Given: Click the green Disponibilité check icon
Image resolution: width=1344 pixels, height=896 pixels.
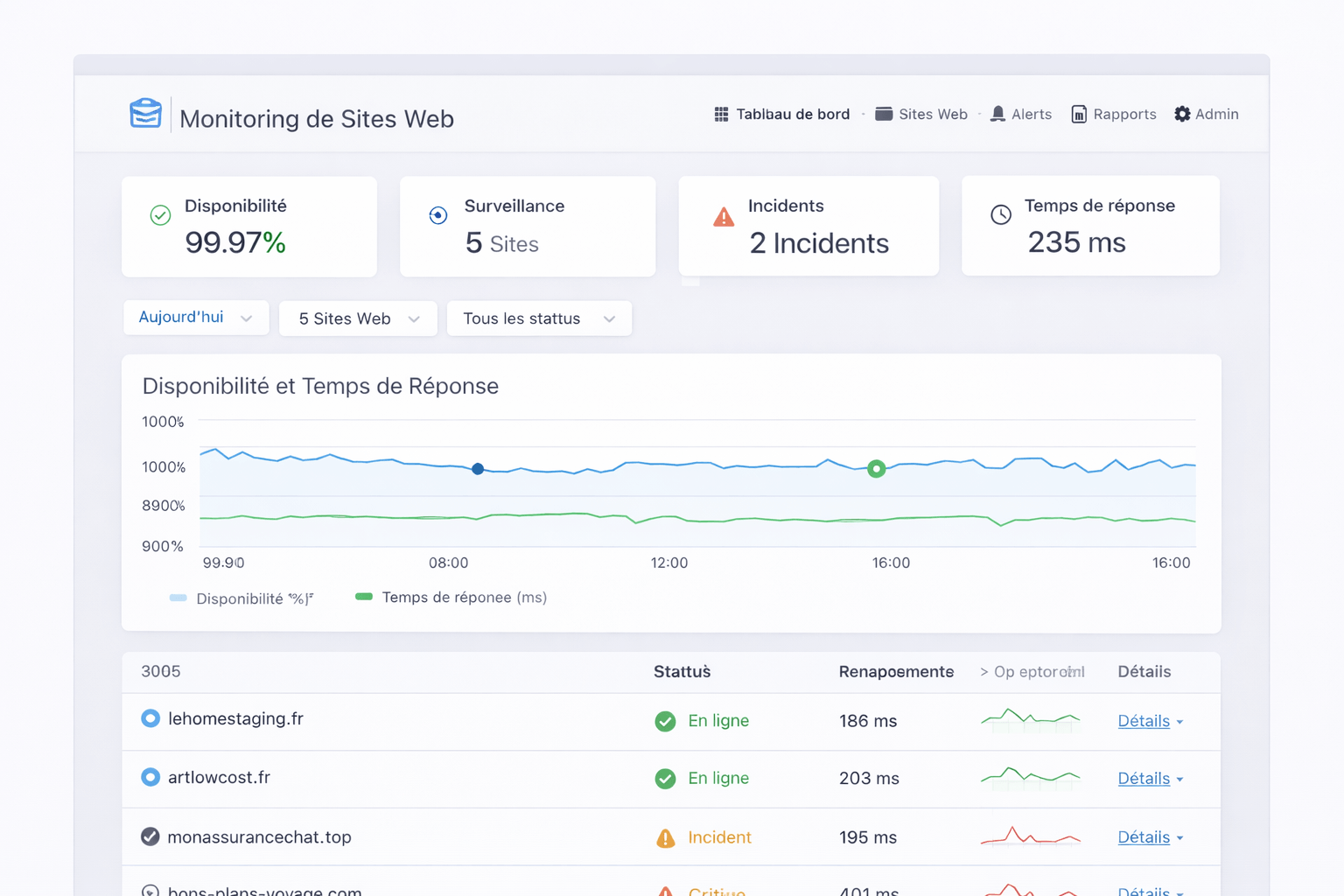Looking at the screenshot, I should pos(160,214).
